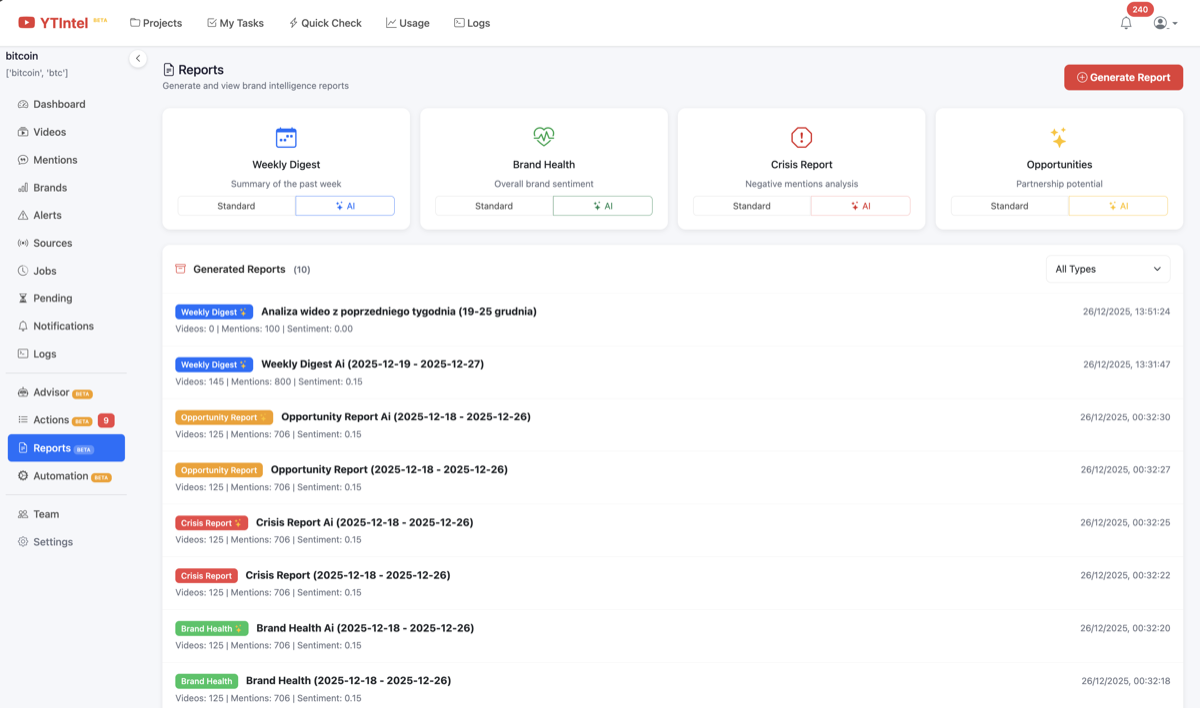Choose AI option under Crisis Report
The width and height of the screenshot is (1200, 708).
[860, 206]
